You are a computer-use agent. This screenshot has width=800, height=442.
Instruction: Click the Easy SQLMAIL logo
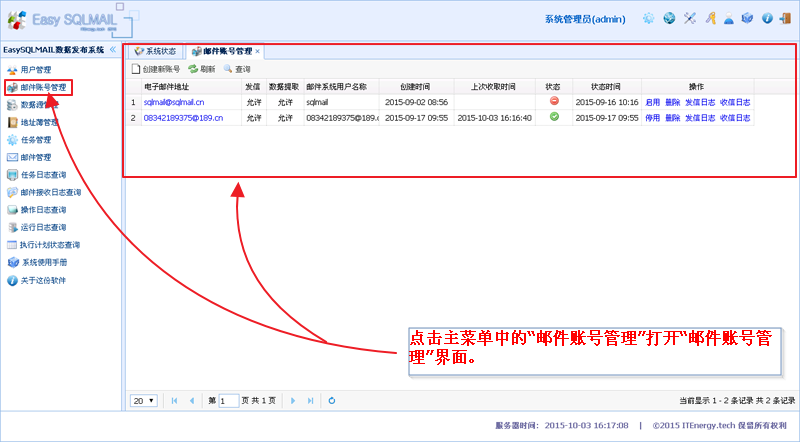[69, 20]
